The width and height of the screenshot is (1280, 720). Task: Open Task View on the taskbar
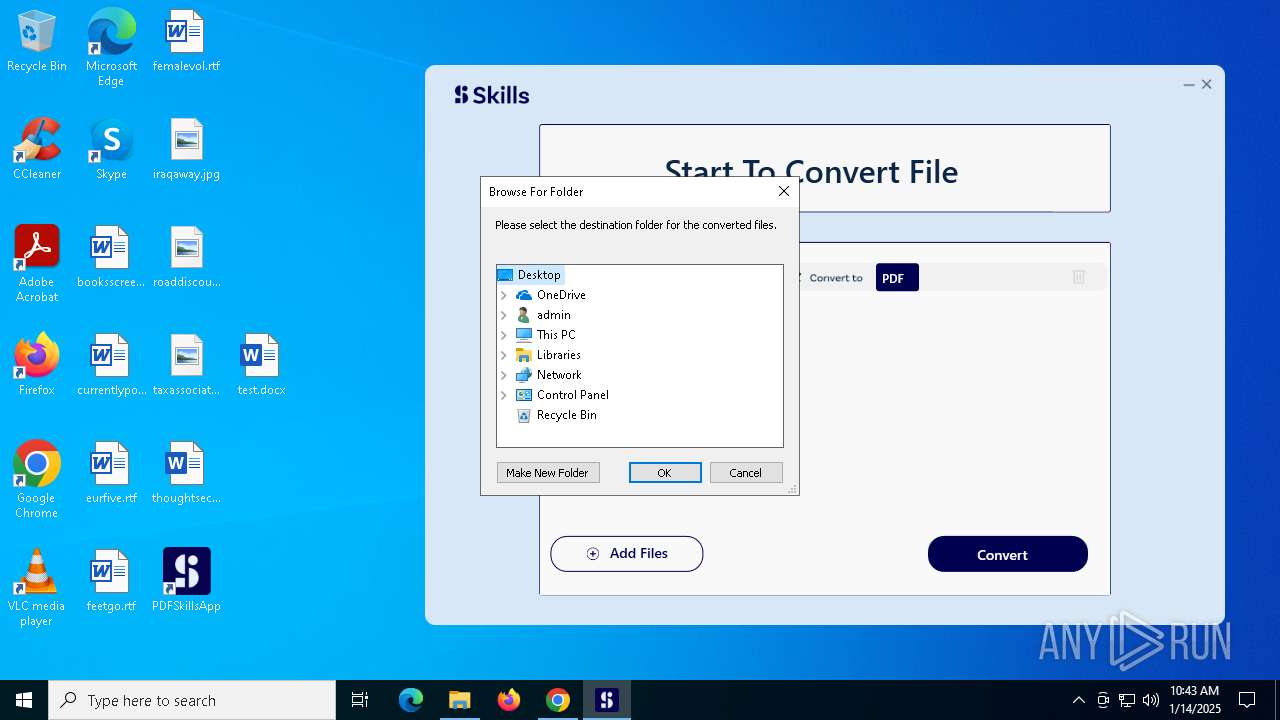[x=360, y=700]
